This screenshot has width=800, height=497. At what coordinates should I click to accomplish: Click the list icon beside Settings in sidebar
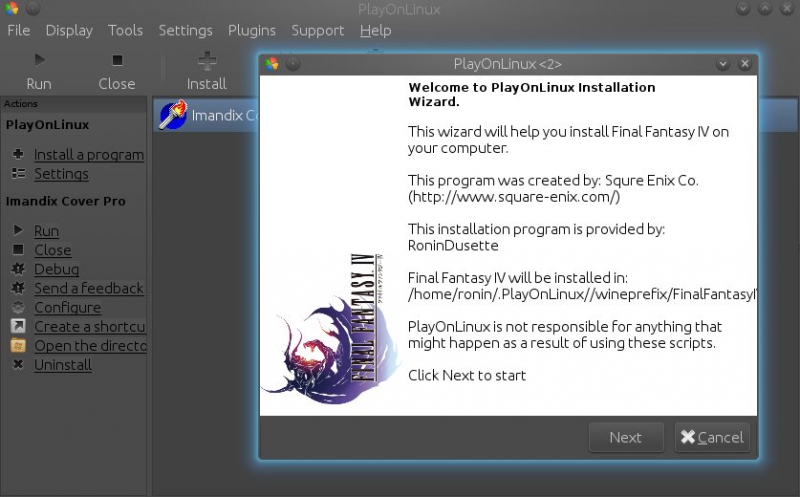tap(18, 173)
